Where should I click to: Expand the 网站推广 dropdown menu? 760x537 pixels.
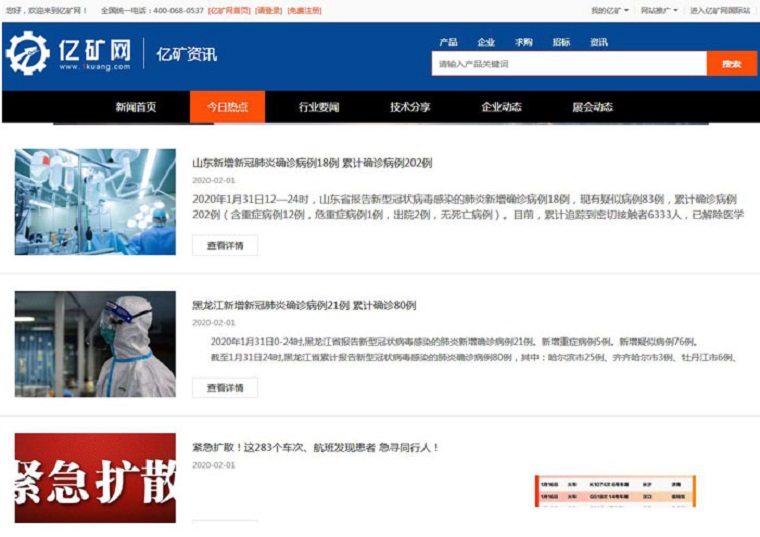658,11
